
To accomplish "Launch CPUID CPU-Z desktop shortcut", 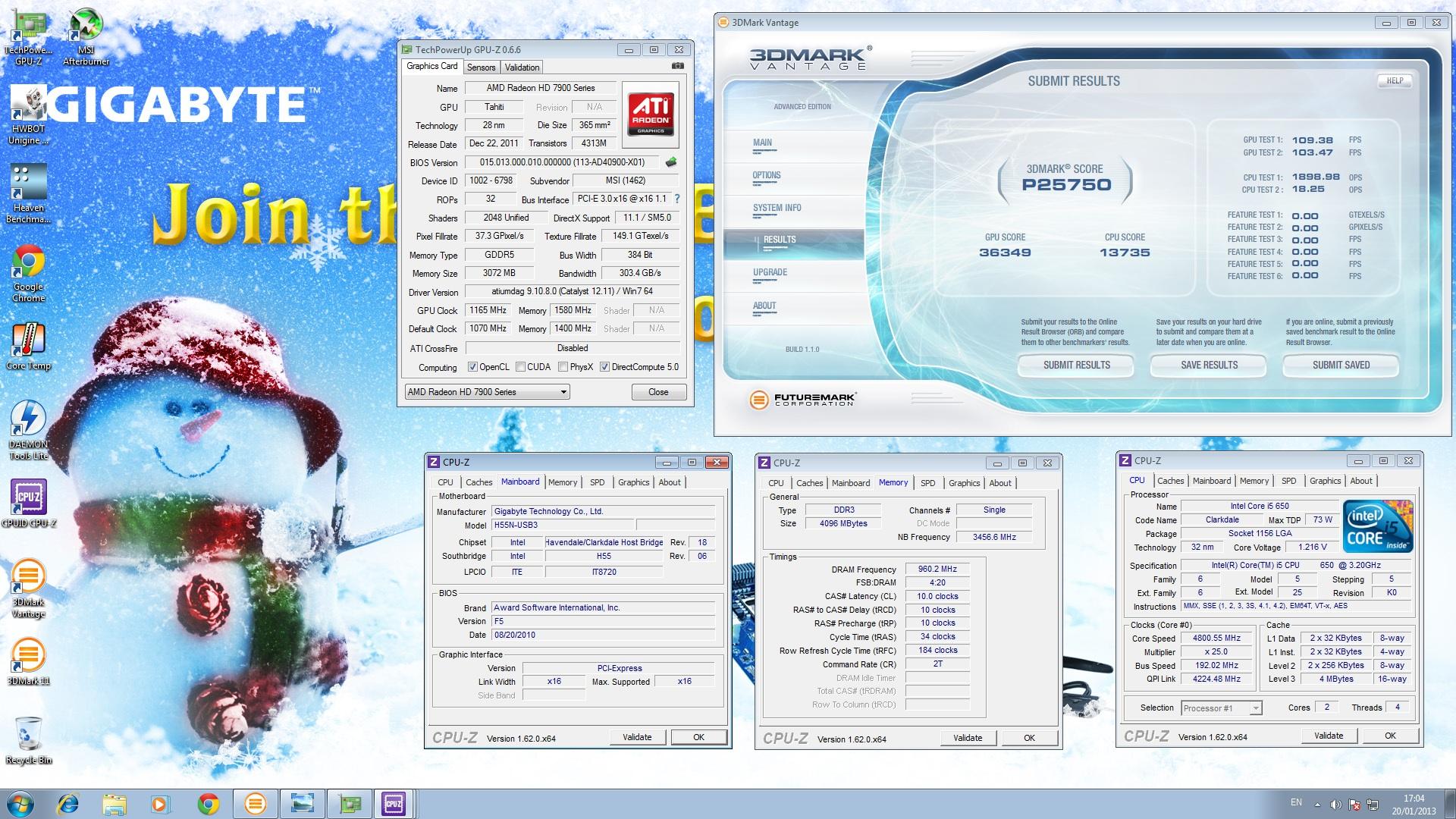I will tap(29, 504).
